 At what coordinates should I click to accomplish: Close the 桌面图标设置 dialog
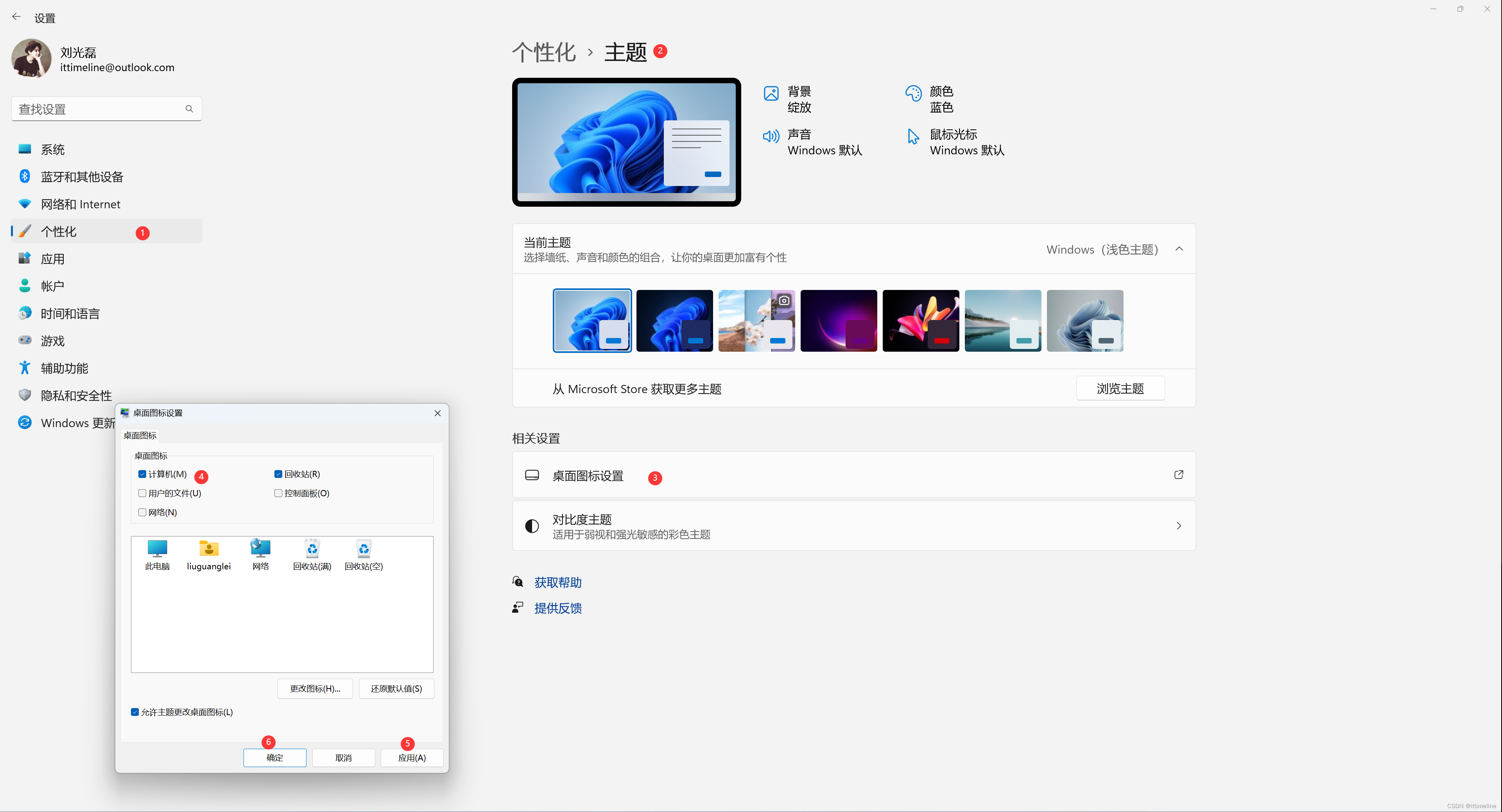tap(437, 413)
